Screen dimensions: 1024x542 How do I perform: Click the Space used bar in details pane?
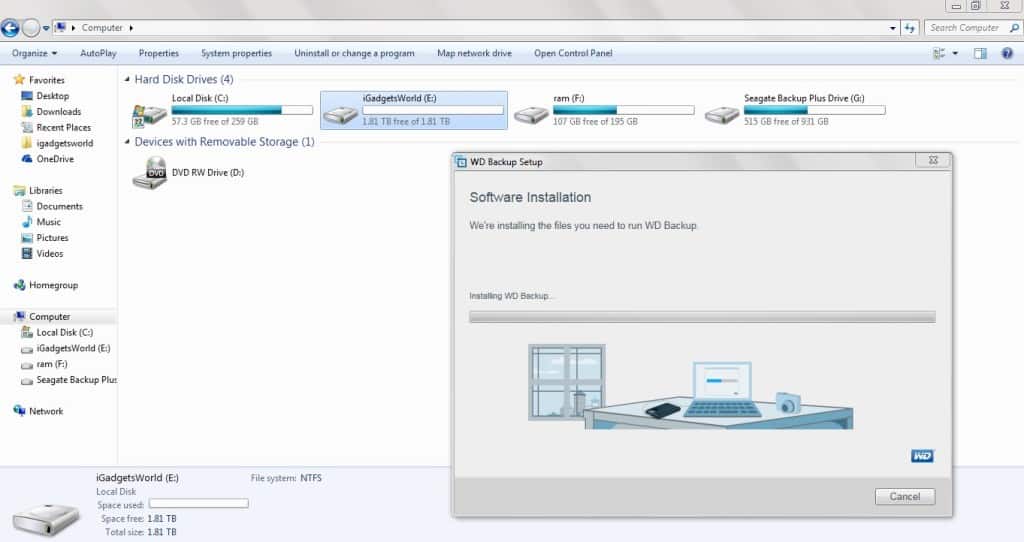coord(199,503)
